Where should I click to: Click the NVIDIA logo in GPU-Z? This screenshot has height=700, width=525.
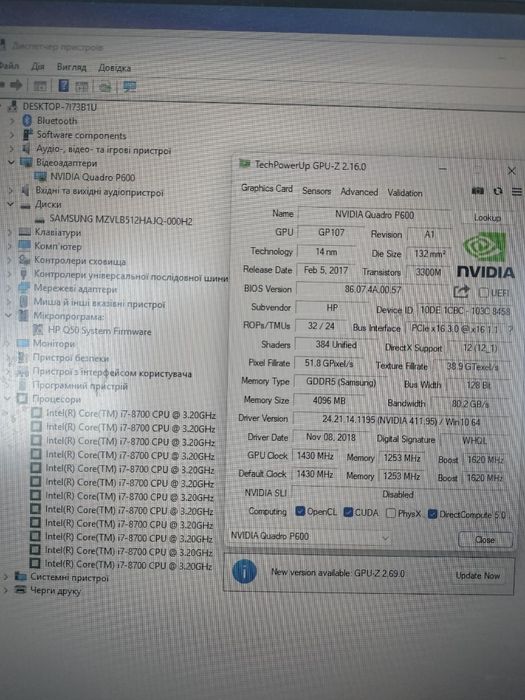tap(486, 256)
